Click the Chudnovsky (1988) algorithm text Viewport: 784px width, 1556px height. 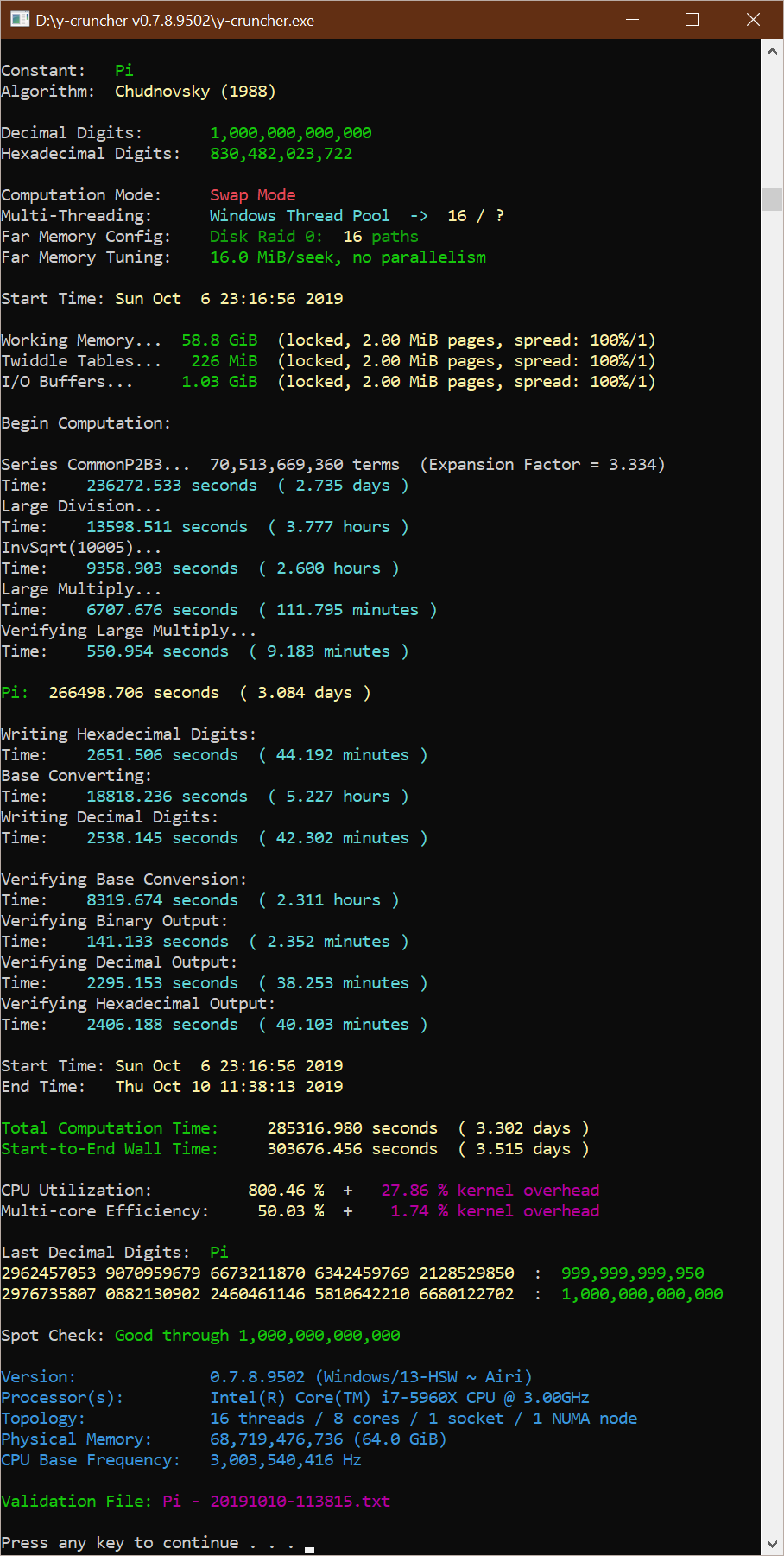[195, 92]
